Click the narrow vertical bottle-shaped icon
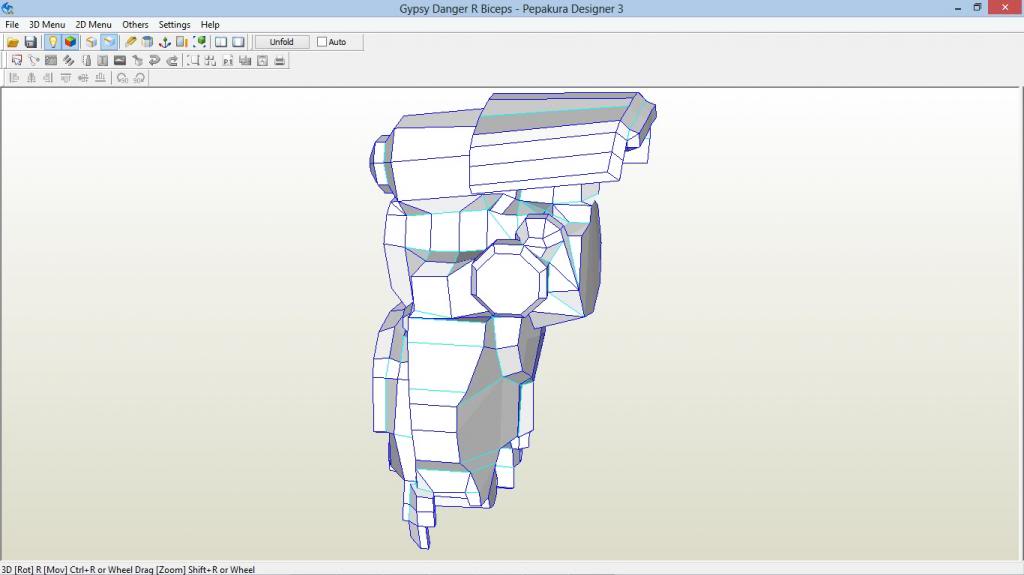Screen dimensions: 1024x575 pyautogui.click(x=86, y=61)
